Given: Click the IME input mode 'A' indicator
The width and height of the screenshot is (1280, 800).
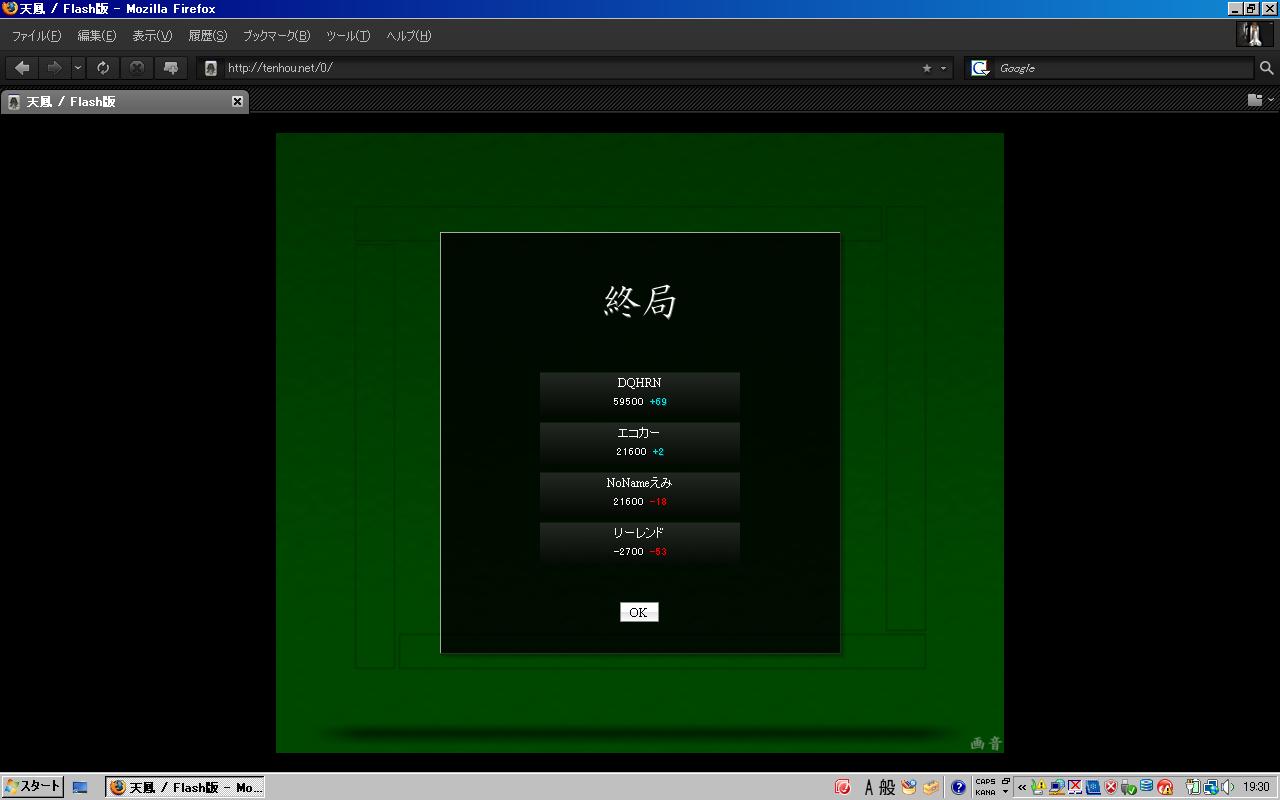Looking at the screenshot, I should 868,787.
